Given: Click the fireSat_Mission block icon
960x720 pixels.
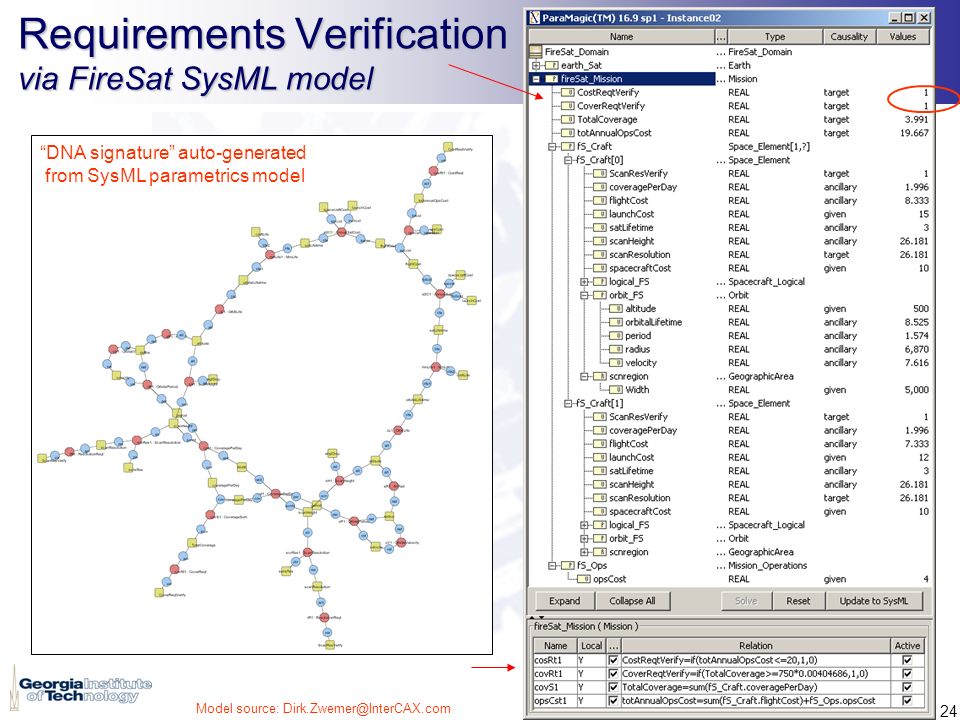Looking at the screenshot, I should (x=551, y=78).
